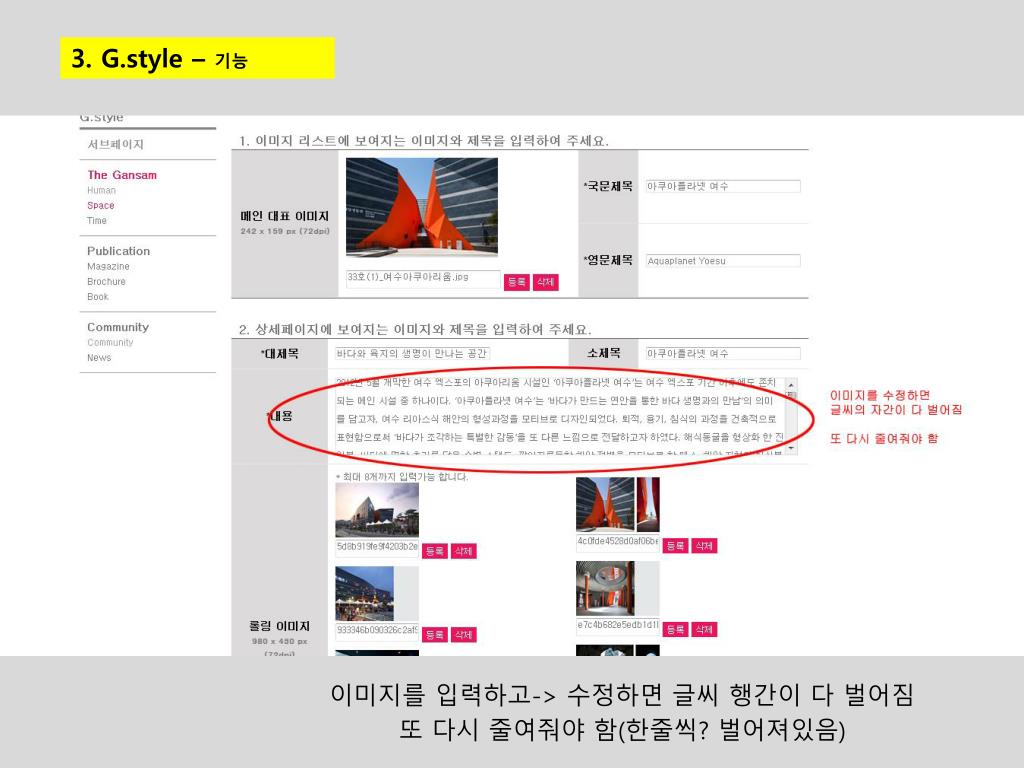Click the '롤링 이미지' label
1024x768 pixels.
(x=280, y=626)
